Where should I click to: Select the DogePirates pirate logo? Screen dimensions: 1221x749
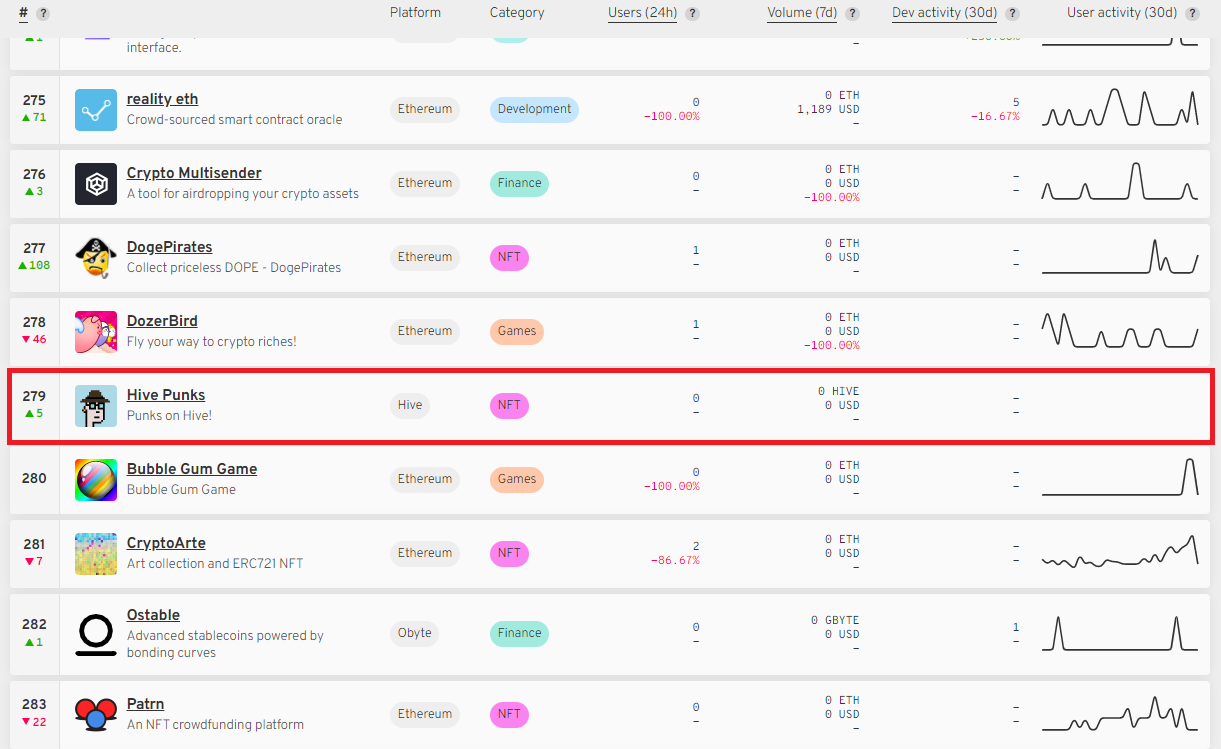[x=96, y=258]
